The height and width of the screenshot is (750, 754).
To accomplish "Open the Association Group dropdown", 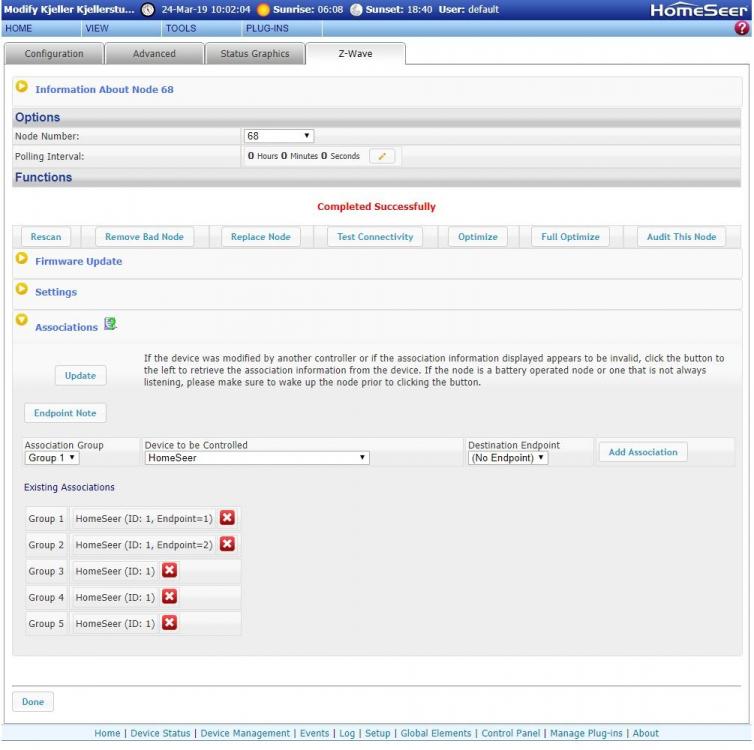I will 52,458.
